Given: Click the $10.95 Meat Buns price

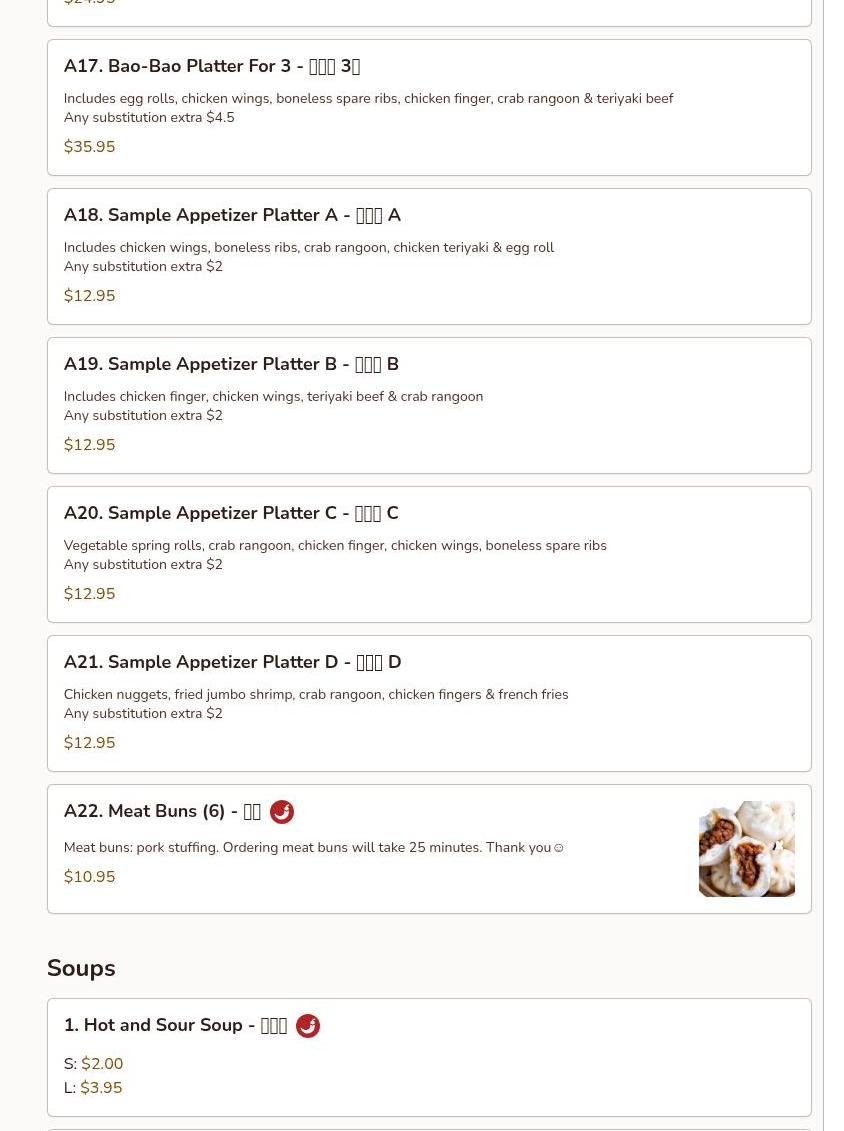Looking at the screenshot, I should click(89, 876).
